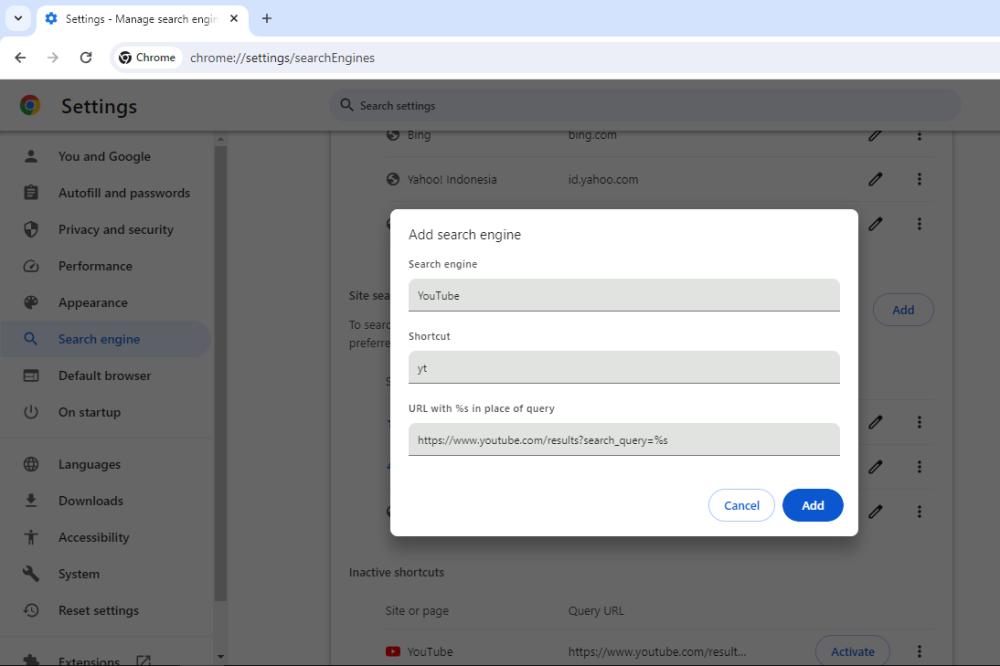Click the On startup power icon
Screen dimensions: 1000x666
tap(31, 412)
